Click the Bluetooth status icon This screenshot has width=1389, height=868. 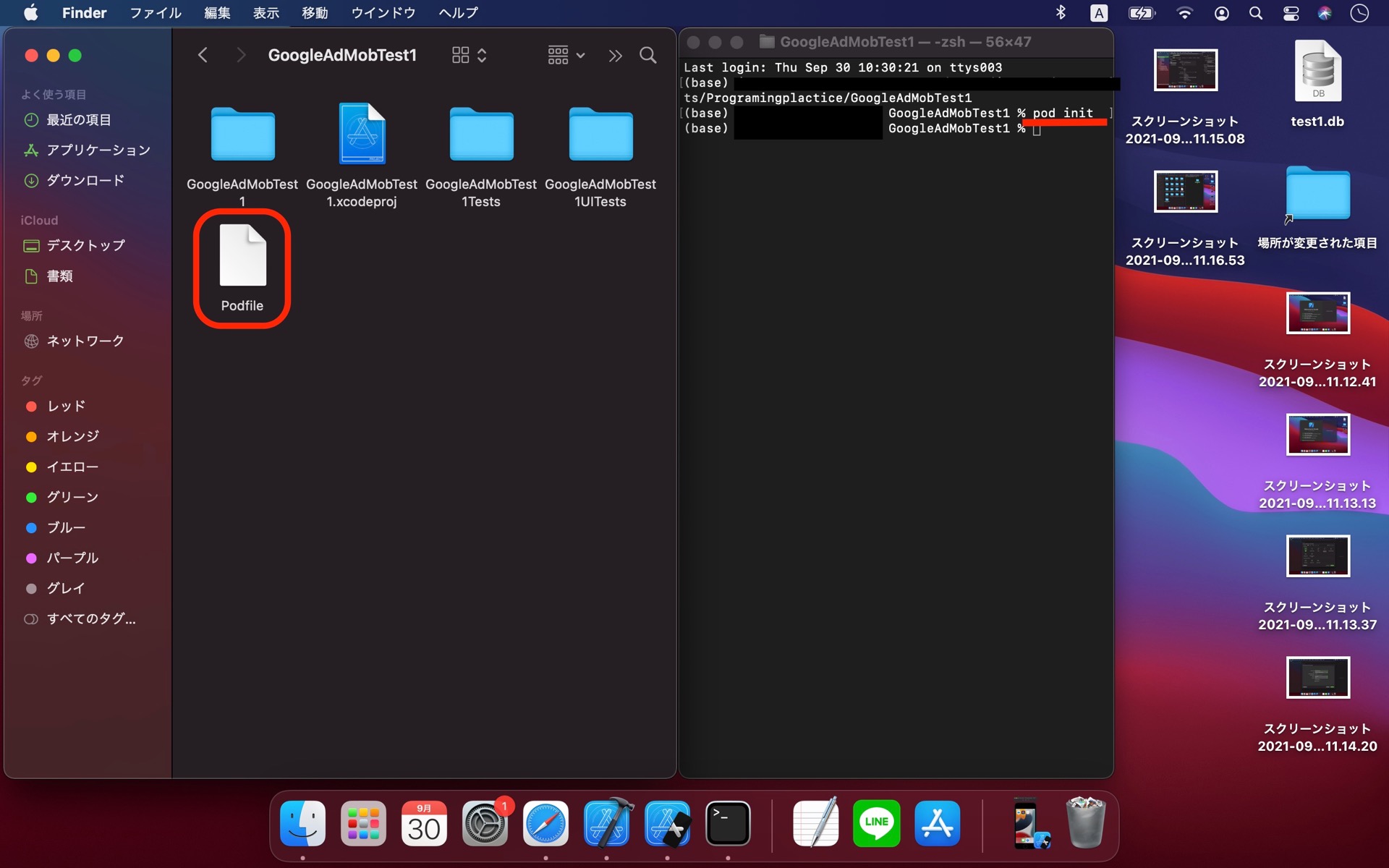coord(1061,13)
